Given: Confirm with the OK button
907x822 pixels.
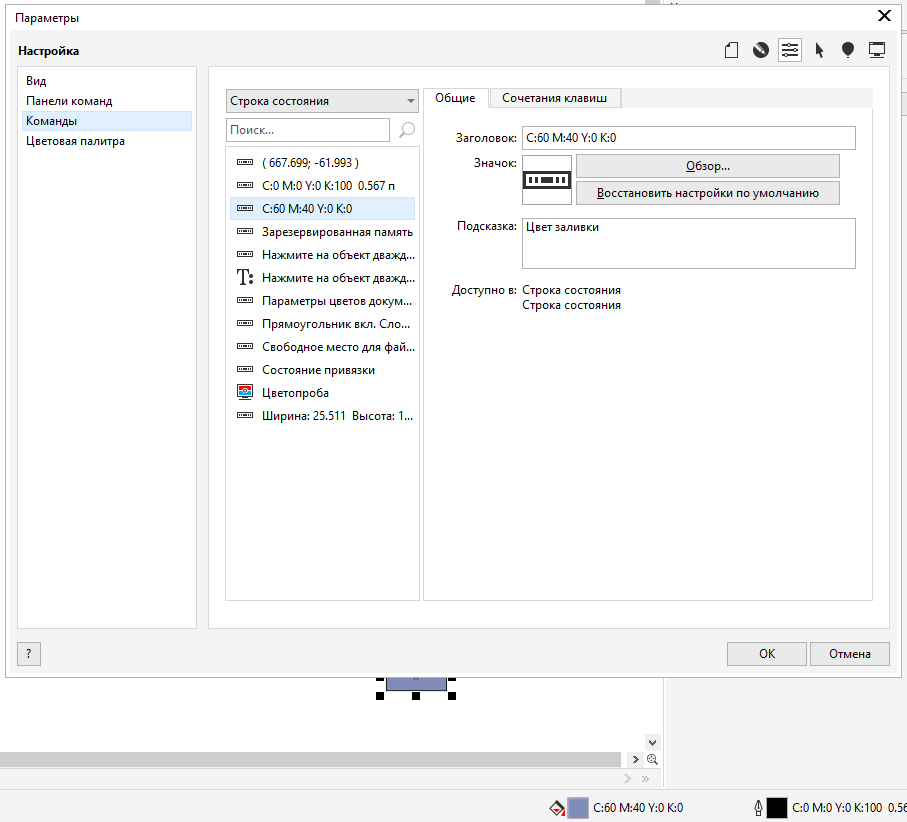Looking at the screenshot, I should (x=766, y=654).
